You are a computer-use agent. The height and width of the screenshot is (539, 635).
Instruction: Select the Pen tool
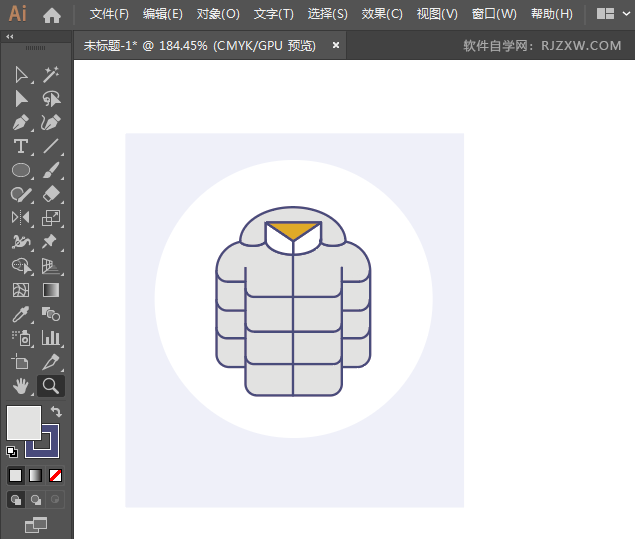click(21, 123)
